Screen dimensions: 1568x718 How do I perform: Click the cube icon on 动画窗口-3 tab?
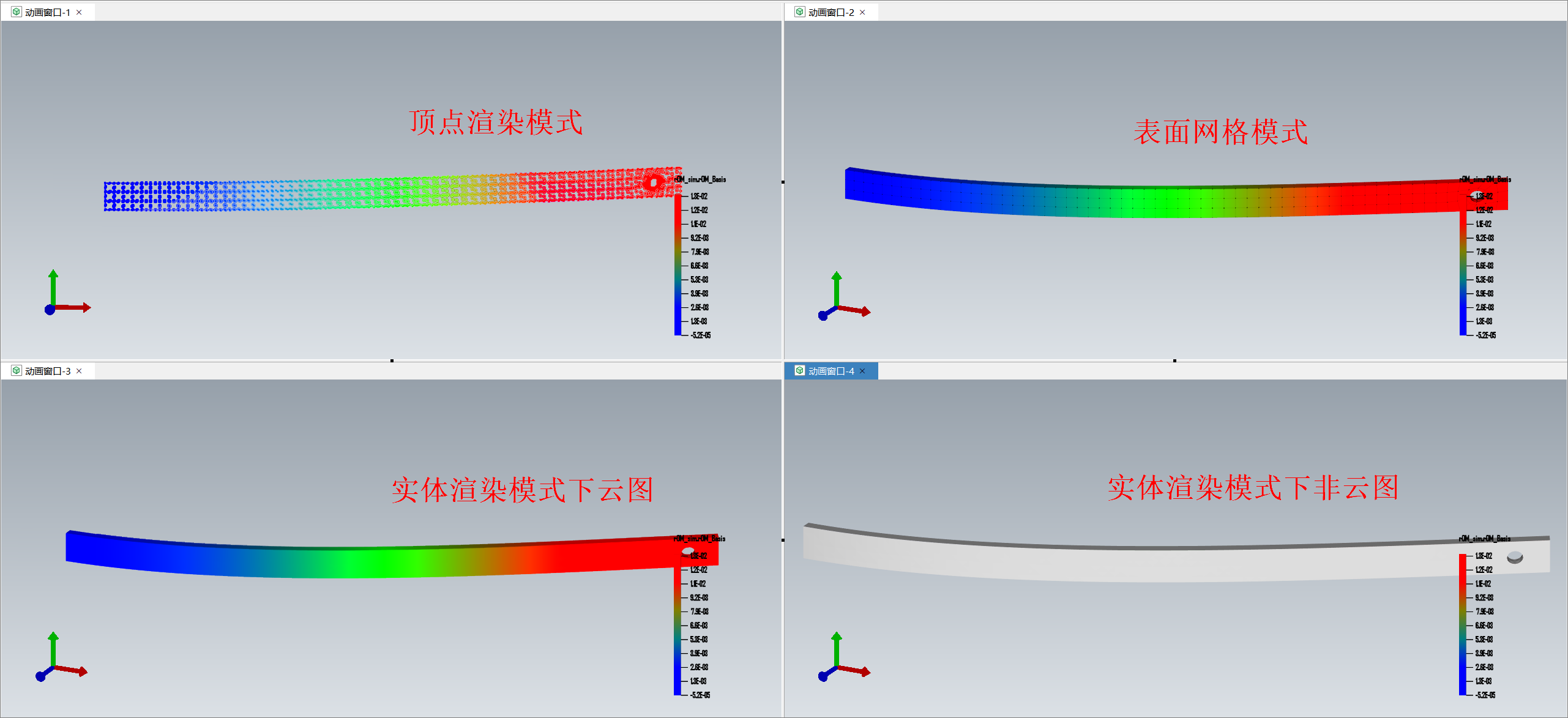[x=17, y=370]
